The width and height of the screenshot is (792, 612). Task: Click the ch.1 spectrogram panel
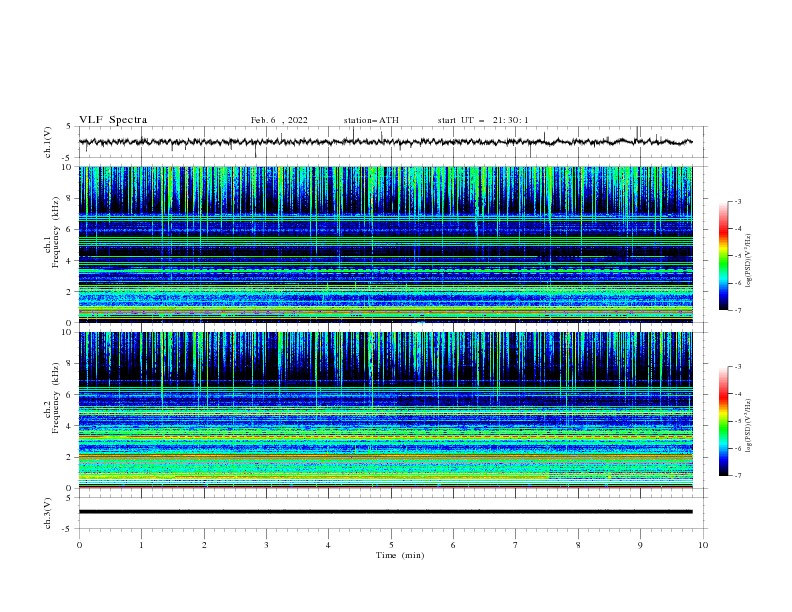click(x=385, y=244)
